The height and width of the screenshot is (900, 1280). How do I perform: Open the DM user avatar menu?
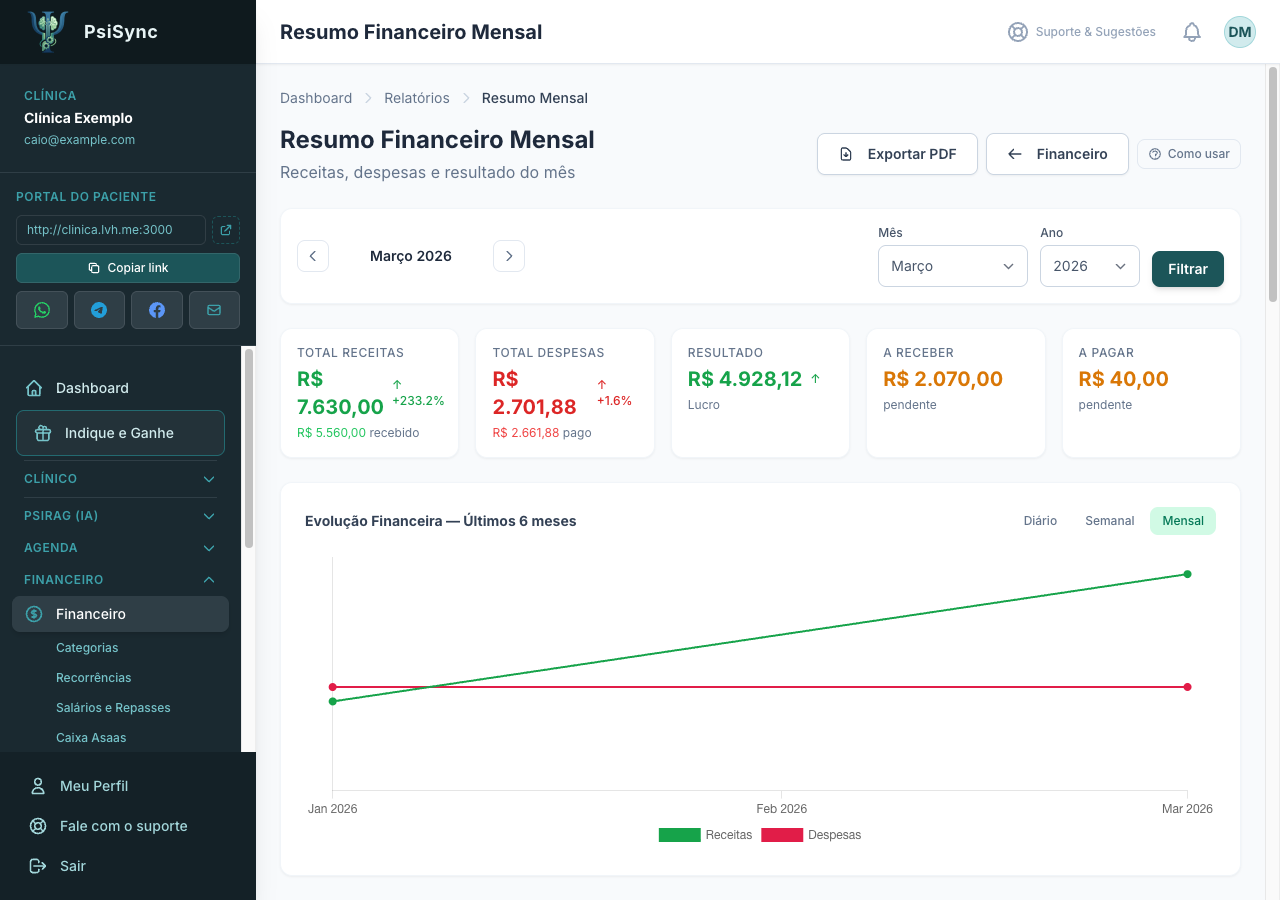[1240, 32]
